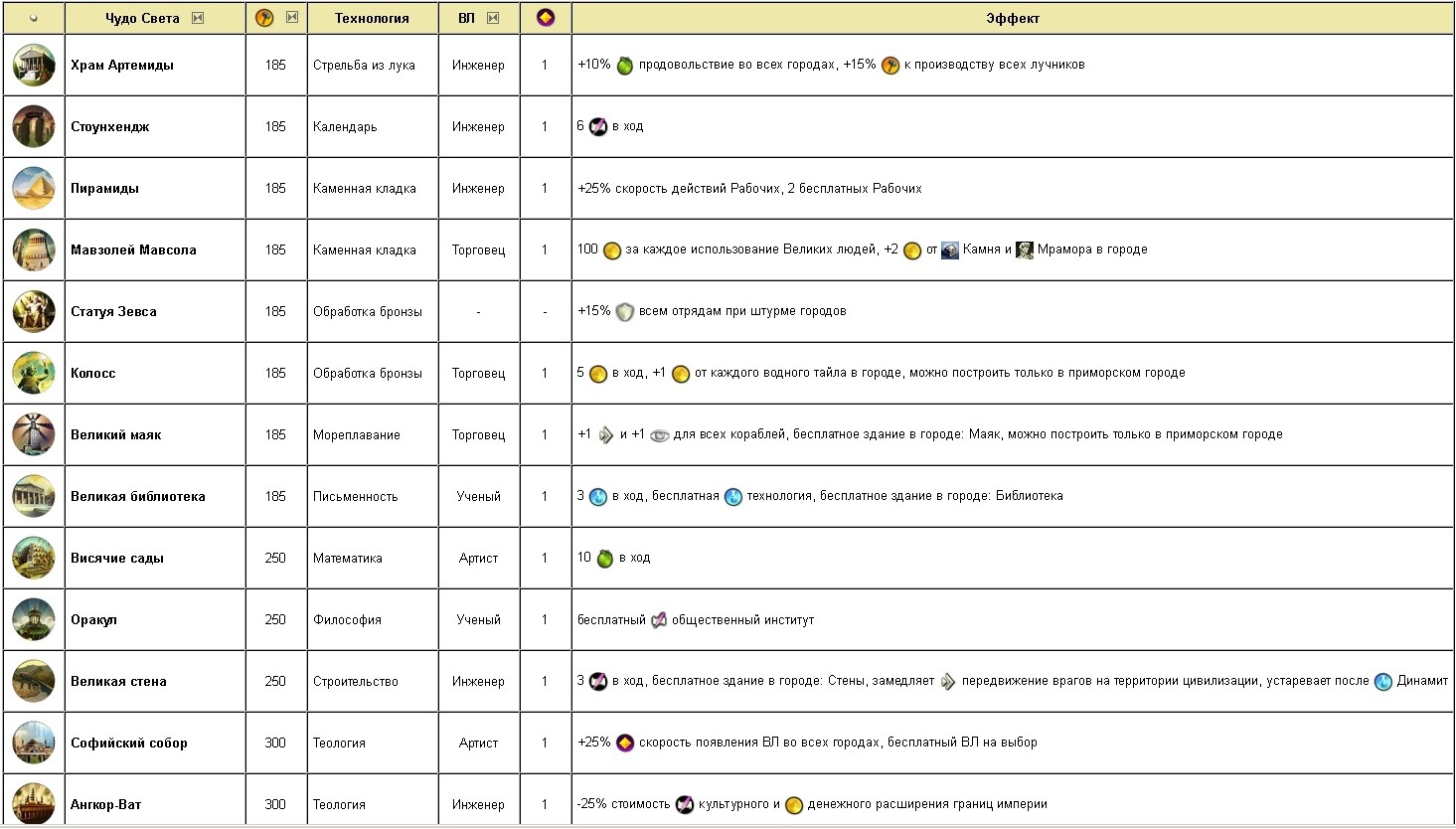The image size is (1456, 829).
Task: Click the Pyramids wonder icon
Action: (34, 189)
